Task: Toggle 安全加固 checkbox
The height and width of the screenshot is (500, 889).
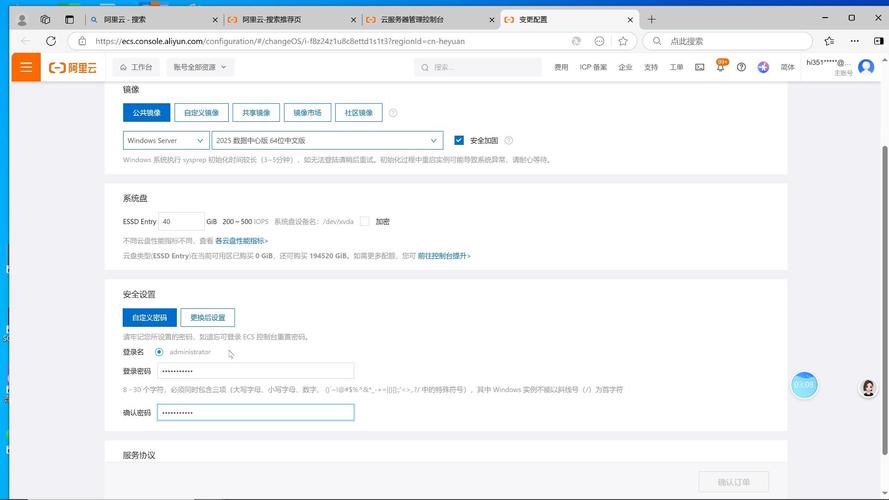Action: 459,140
